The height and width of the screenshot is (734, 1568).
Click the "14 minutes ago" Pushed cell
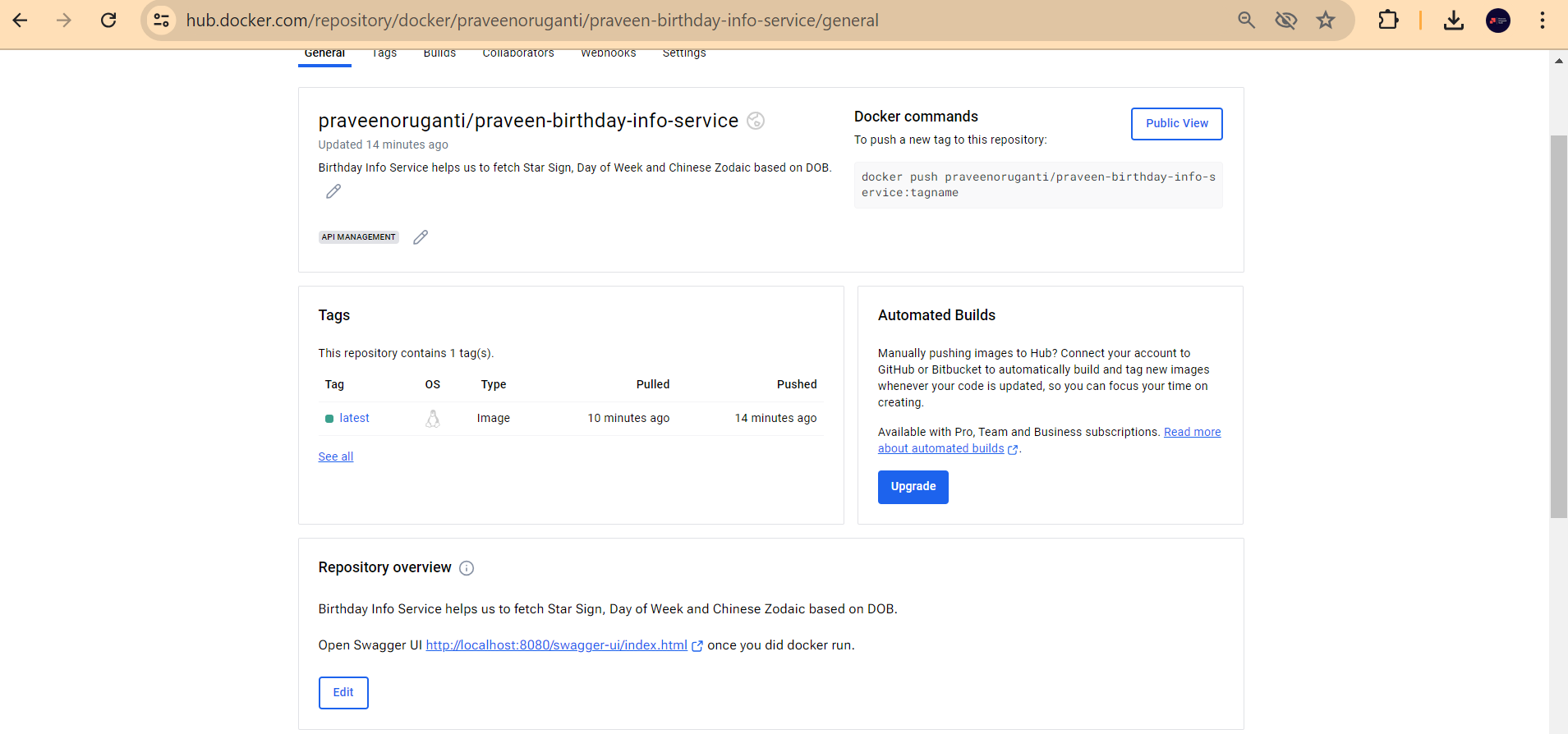click(x=775, y=418)
